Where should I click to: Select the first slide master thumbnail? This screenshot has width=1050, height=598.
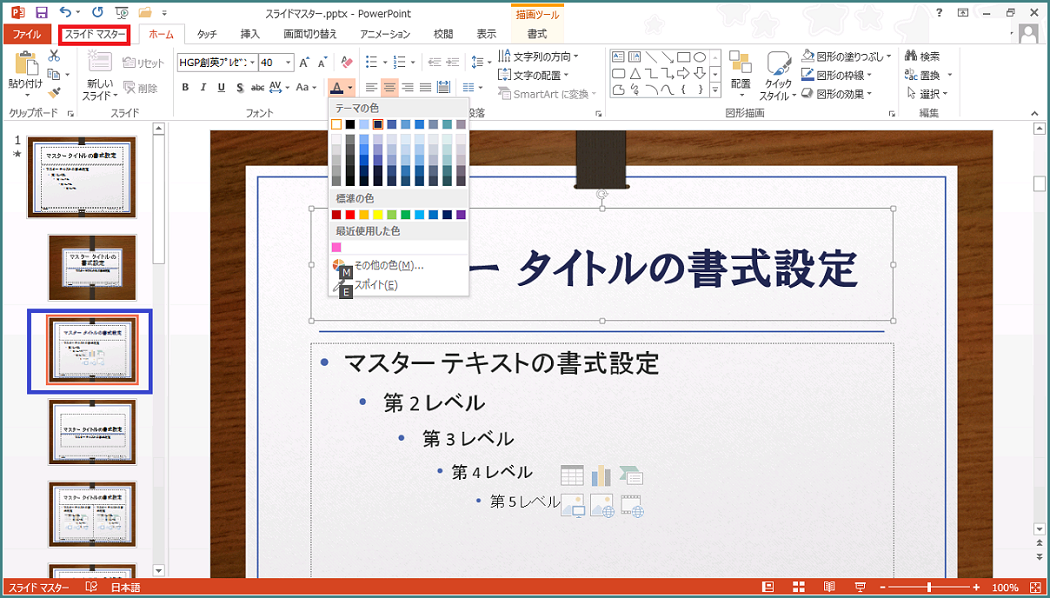pyautogui.click(x=82, y=177)
